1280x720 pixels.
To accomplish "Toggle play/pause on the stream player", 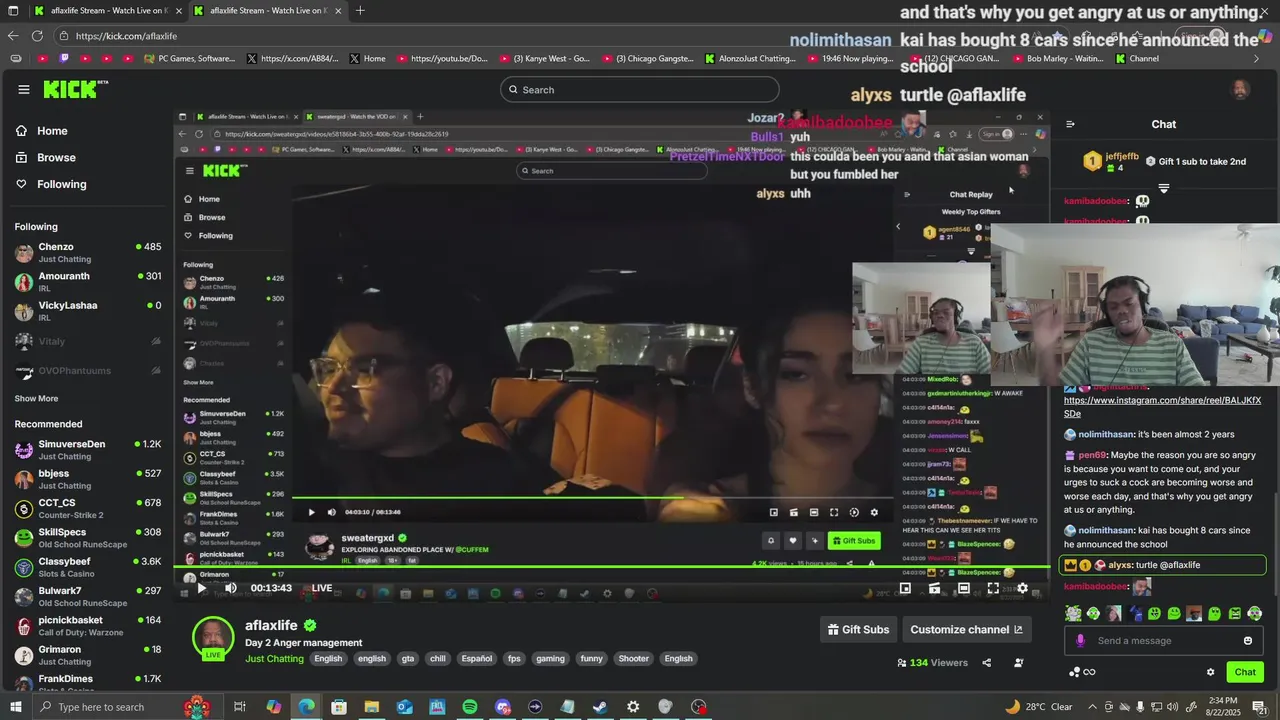I will click(201, 588).
